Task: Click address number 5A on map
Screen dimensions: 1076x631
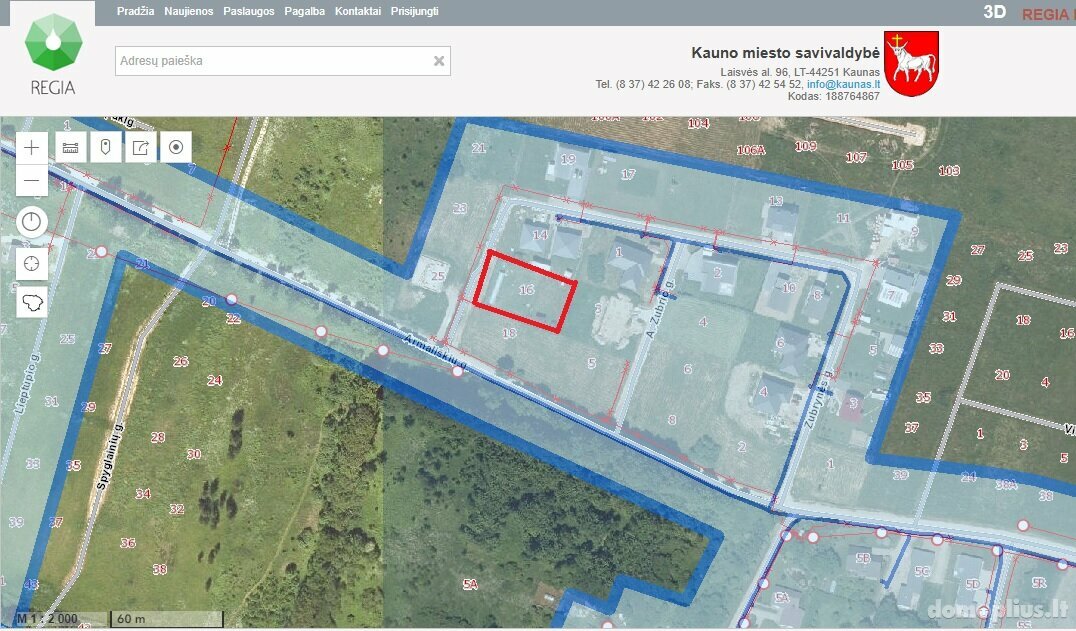Action: click(x=470, y=584)
